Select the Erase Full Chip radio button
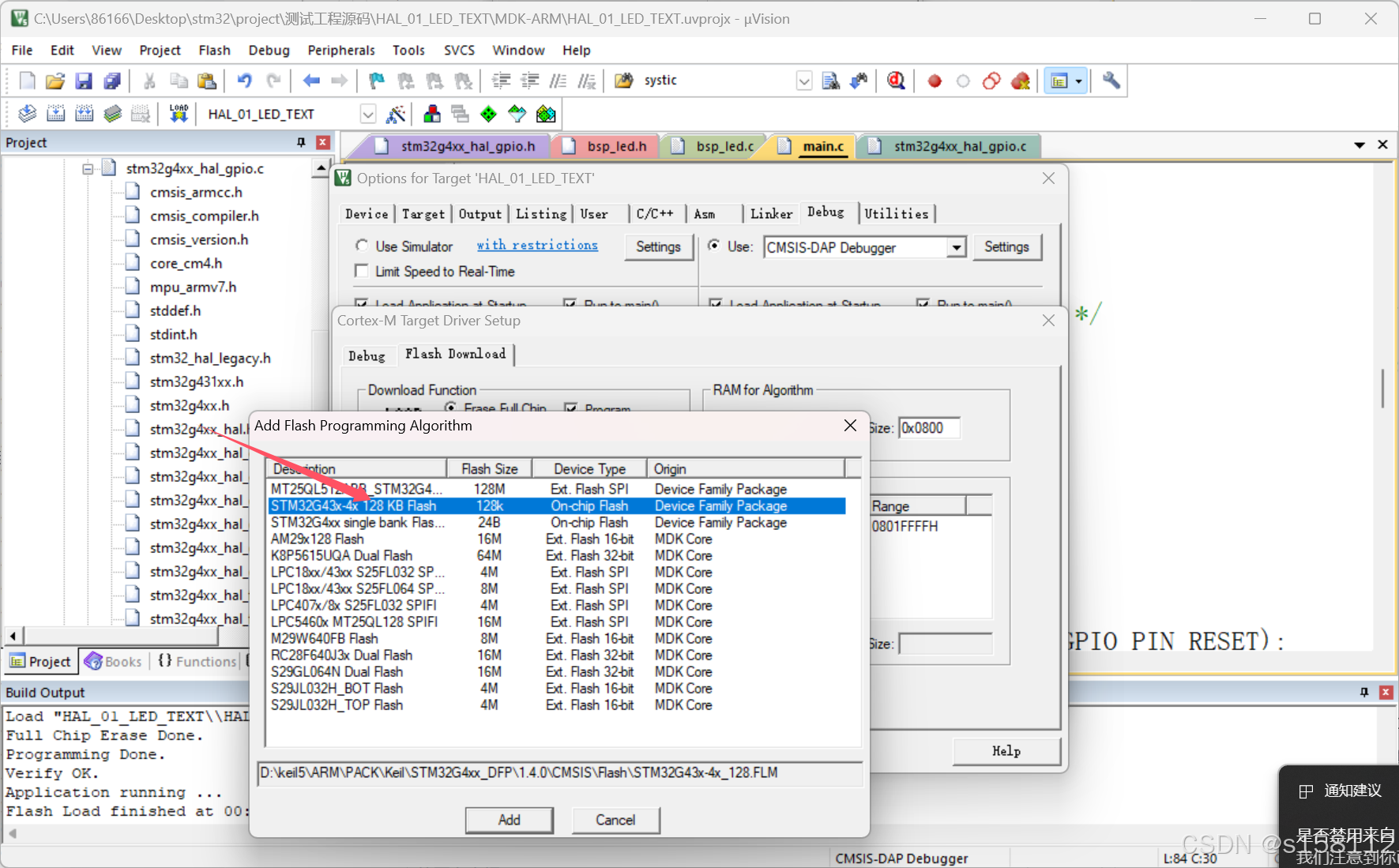The height and width of the screenshot is (868, 1399). pyautogui.click(x=450, y=408)
